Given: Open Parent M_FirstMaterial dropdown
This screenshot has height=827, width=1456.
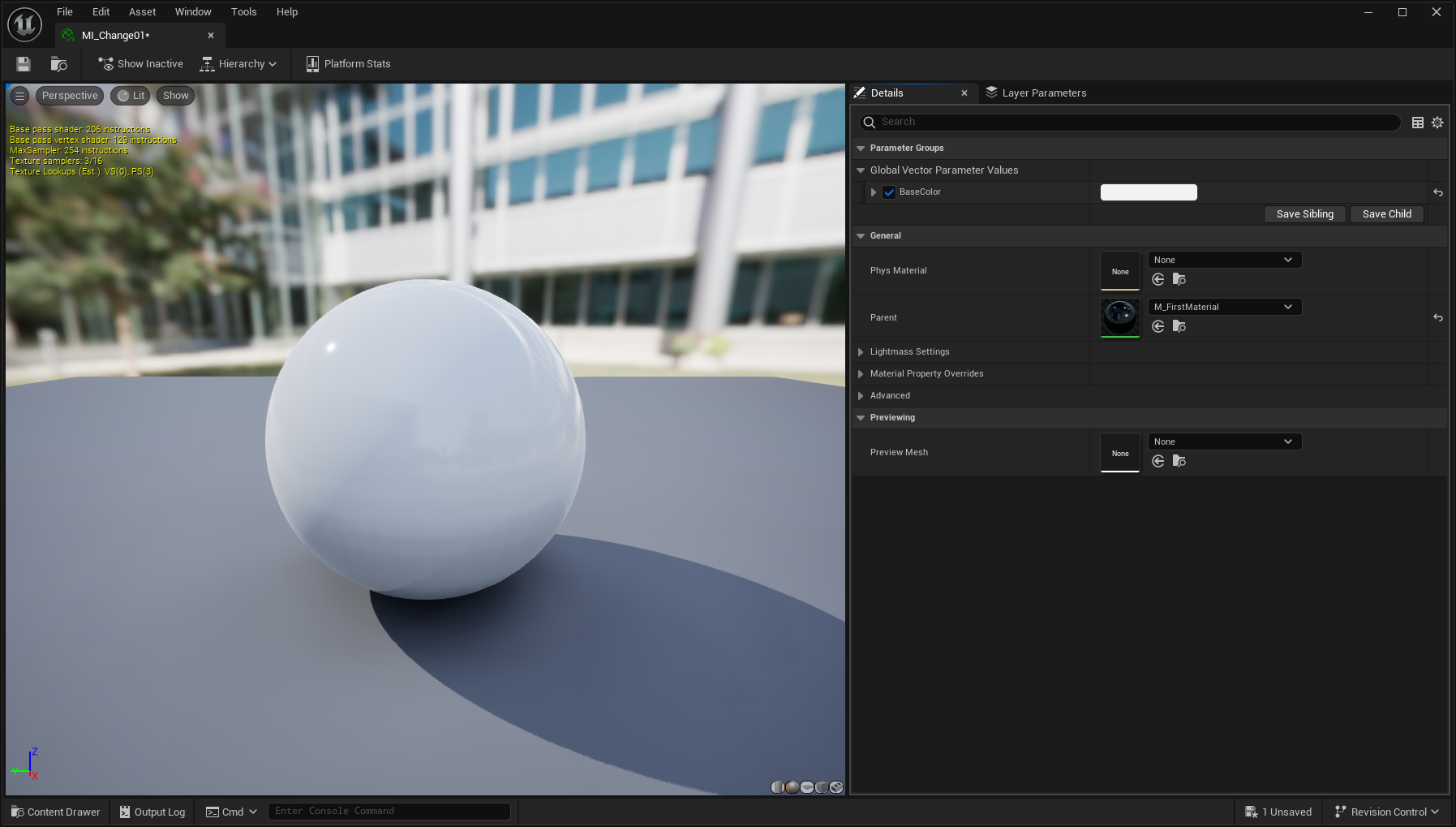Looking at the screenshot, I should 1225,307.
